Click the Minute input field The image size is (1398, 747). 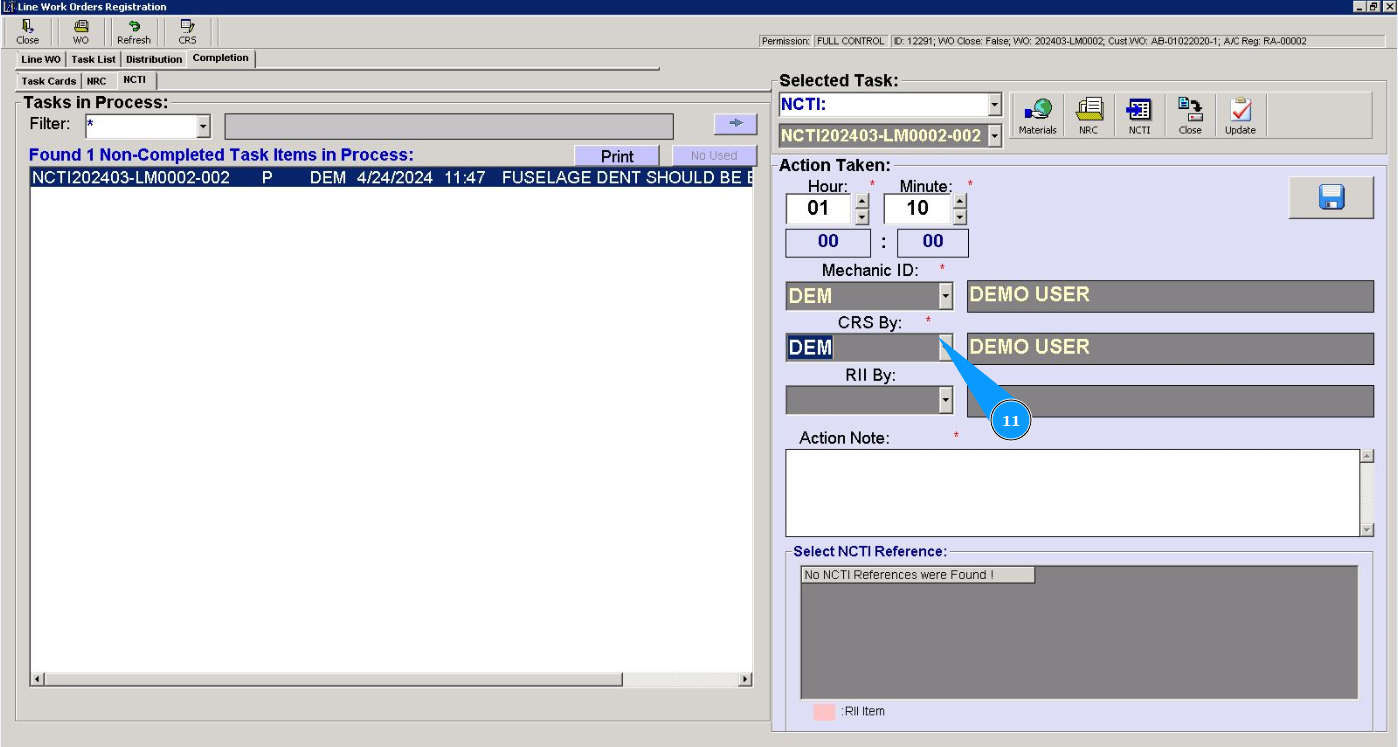click(917, 208)
